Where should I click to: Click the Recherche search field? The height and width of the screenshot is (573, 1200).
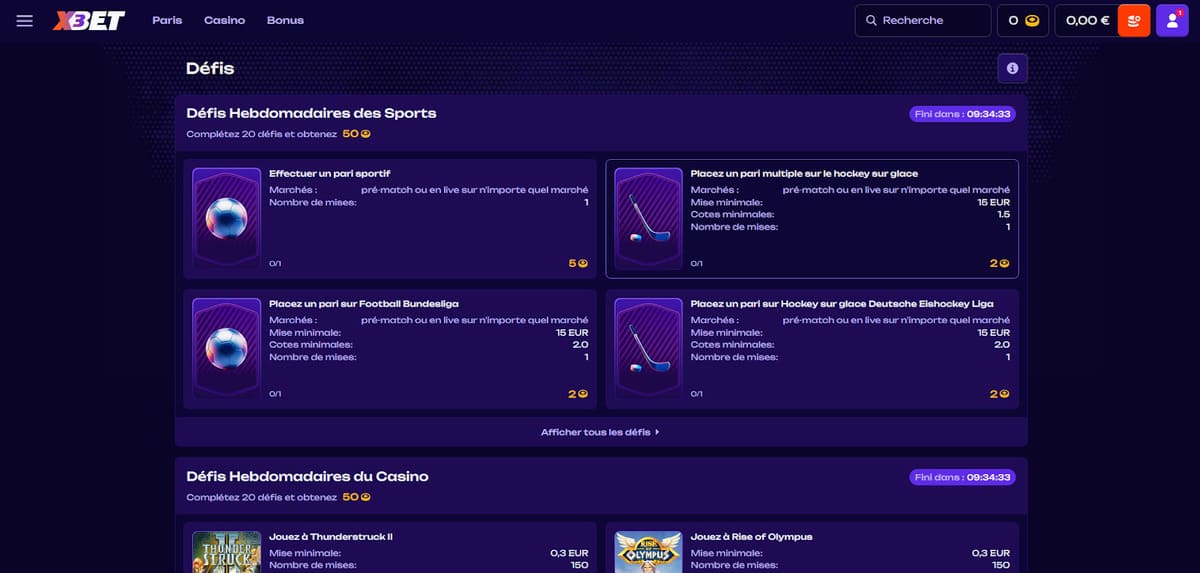[x=923, y=20]
